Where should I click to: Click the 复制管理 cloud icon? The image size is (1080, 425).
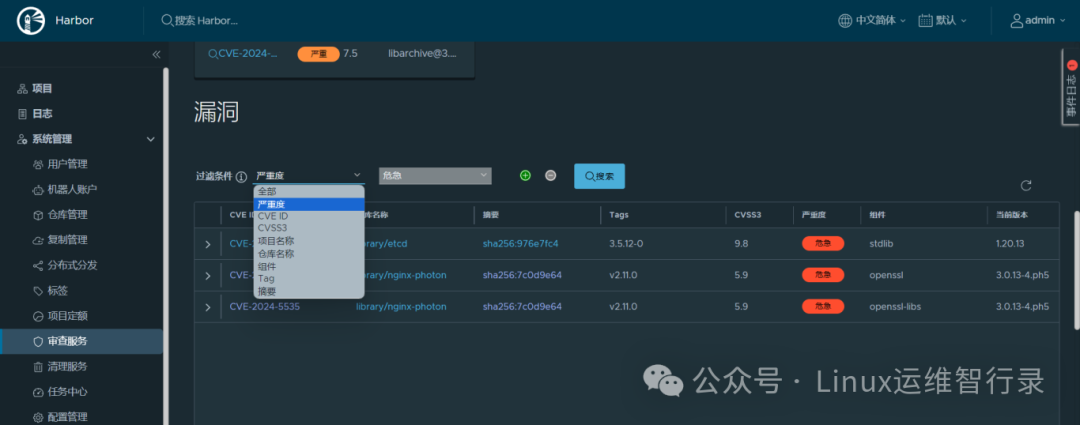point(38,240)
